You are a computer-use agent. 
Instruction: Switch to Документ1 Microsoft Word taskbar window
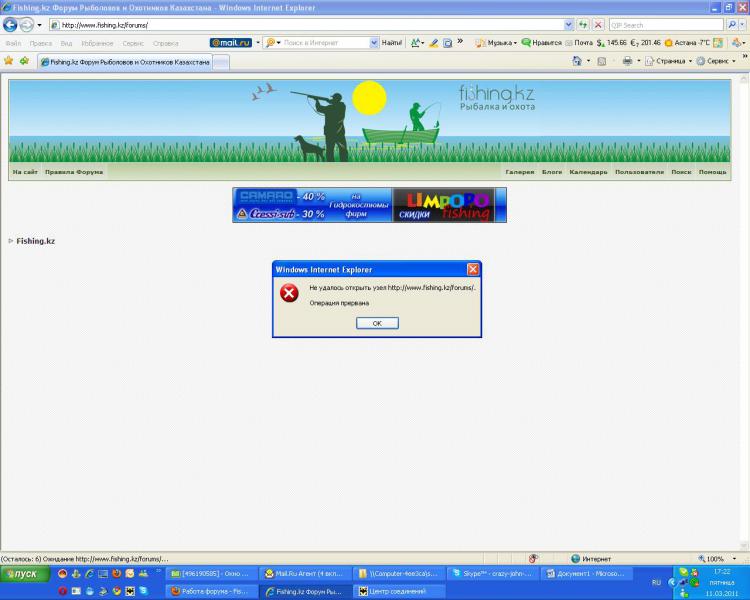[586, 573]
